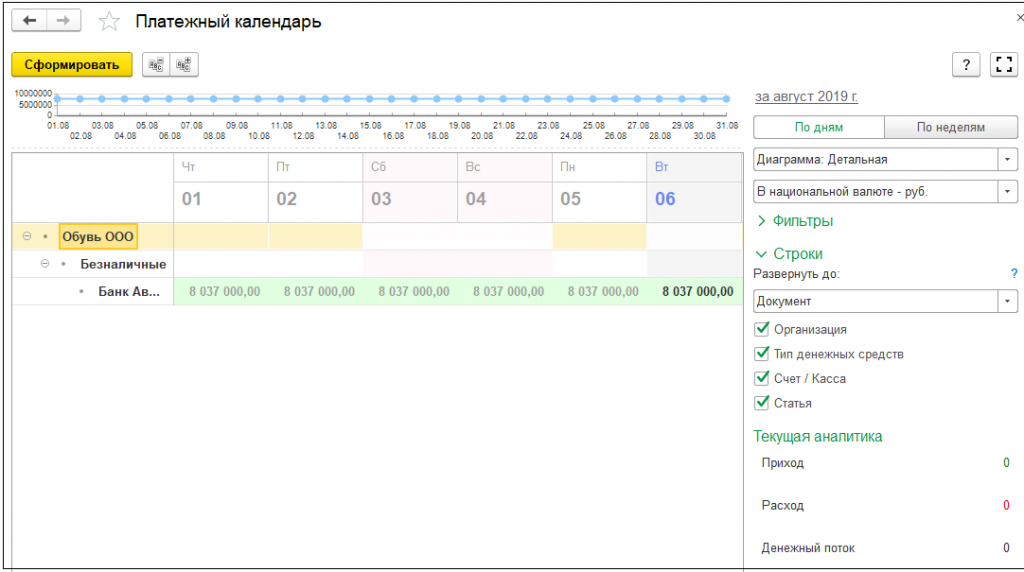Click the blue question mark hint near Развернуть до
The height and width of the screenshot is (572, 1024).
coord(1013,273)
